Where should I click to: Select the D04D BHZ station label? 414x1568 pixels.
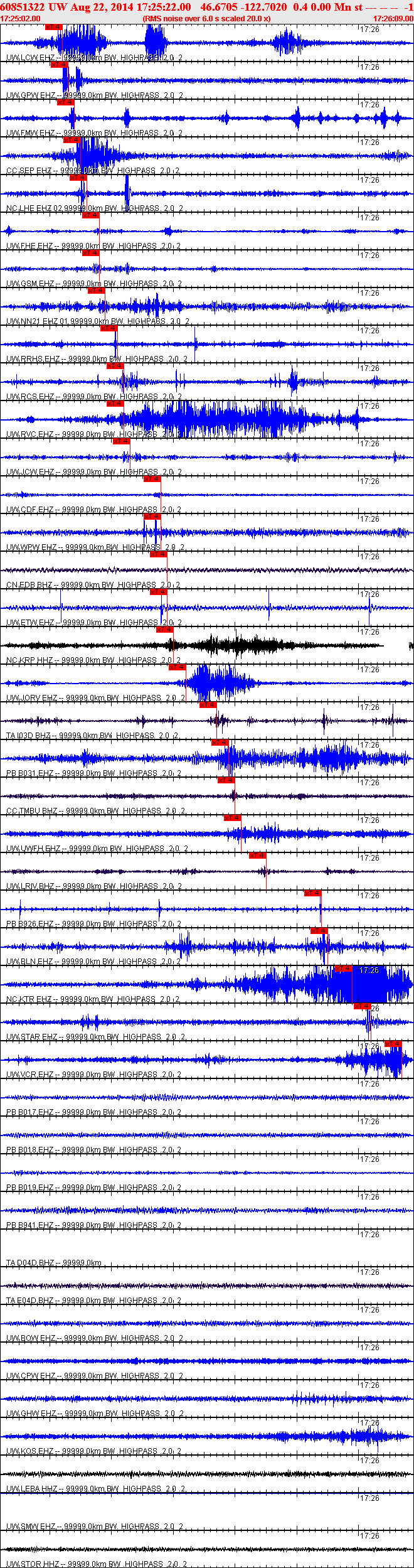54,1263
